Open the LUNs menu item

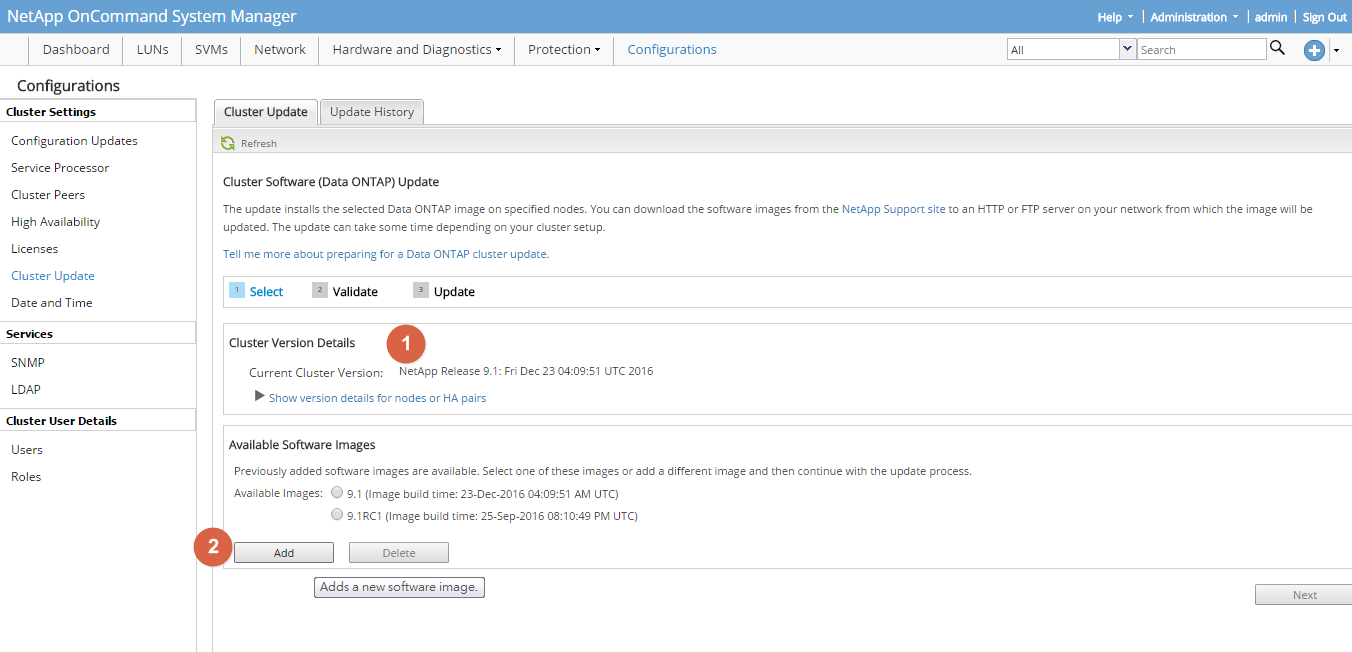153,49
